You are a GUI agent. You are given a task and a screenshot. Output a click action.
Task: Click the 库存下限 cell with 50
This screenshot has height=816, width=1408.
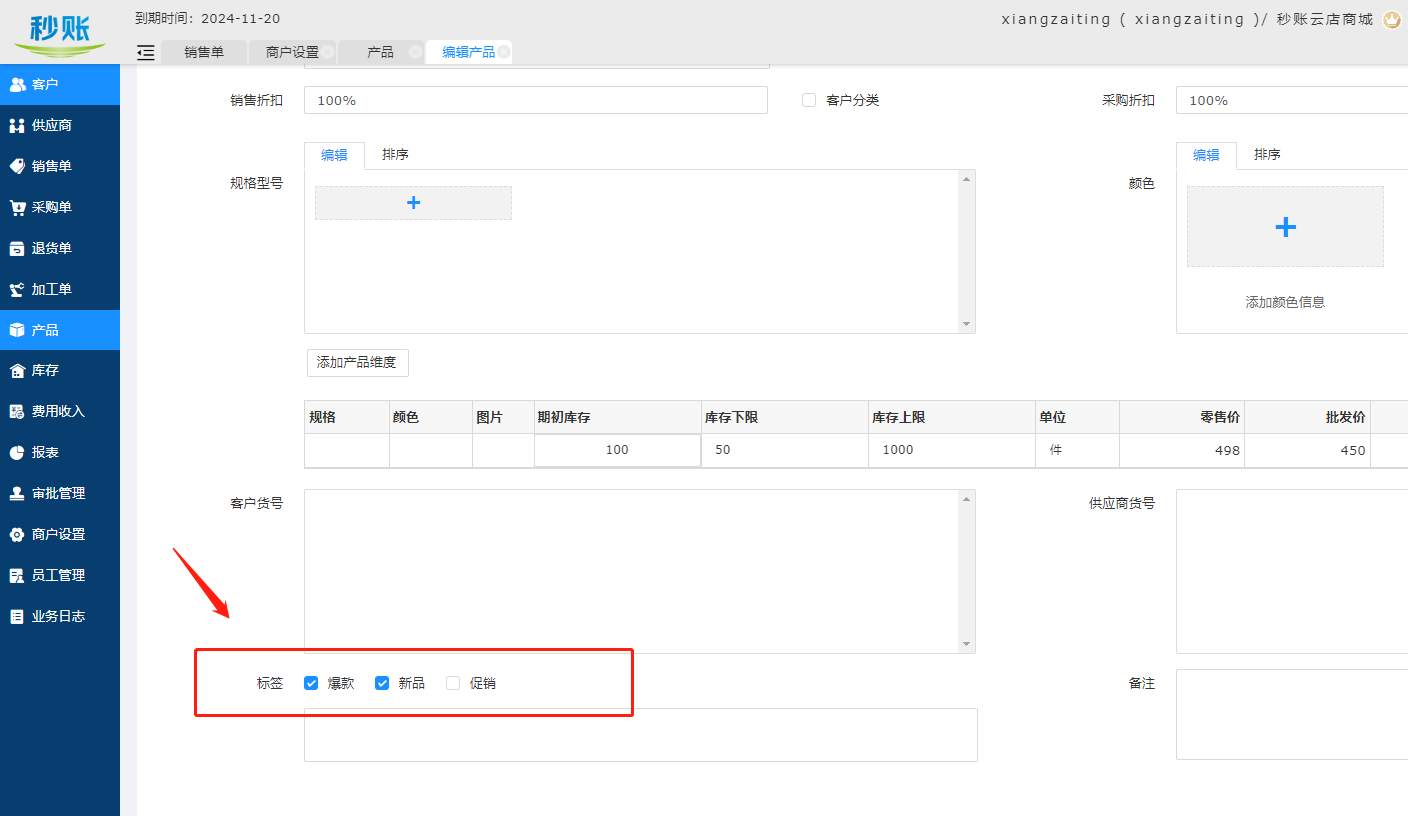785,450
